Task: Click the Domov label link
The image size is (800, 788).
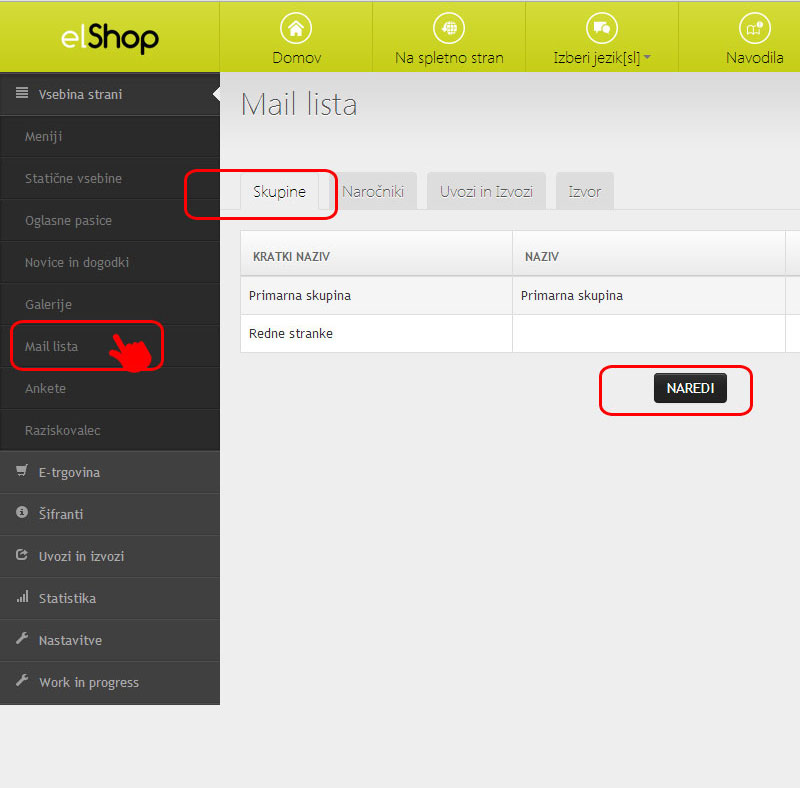Action: point(296,58)
